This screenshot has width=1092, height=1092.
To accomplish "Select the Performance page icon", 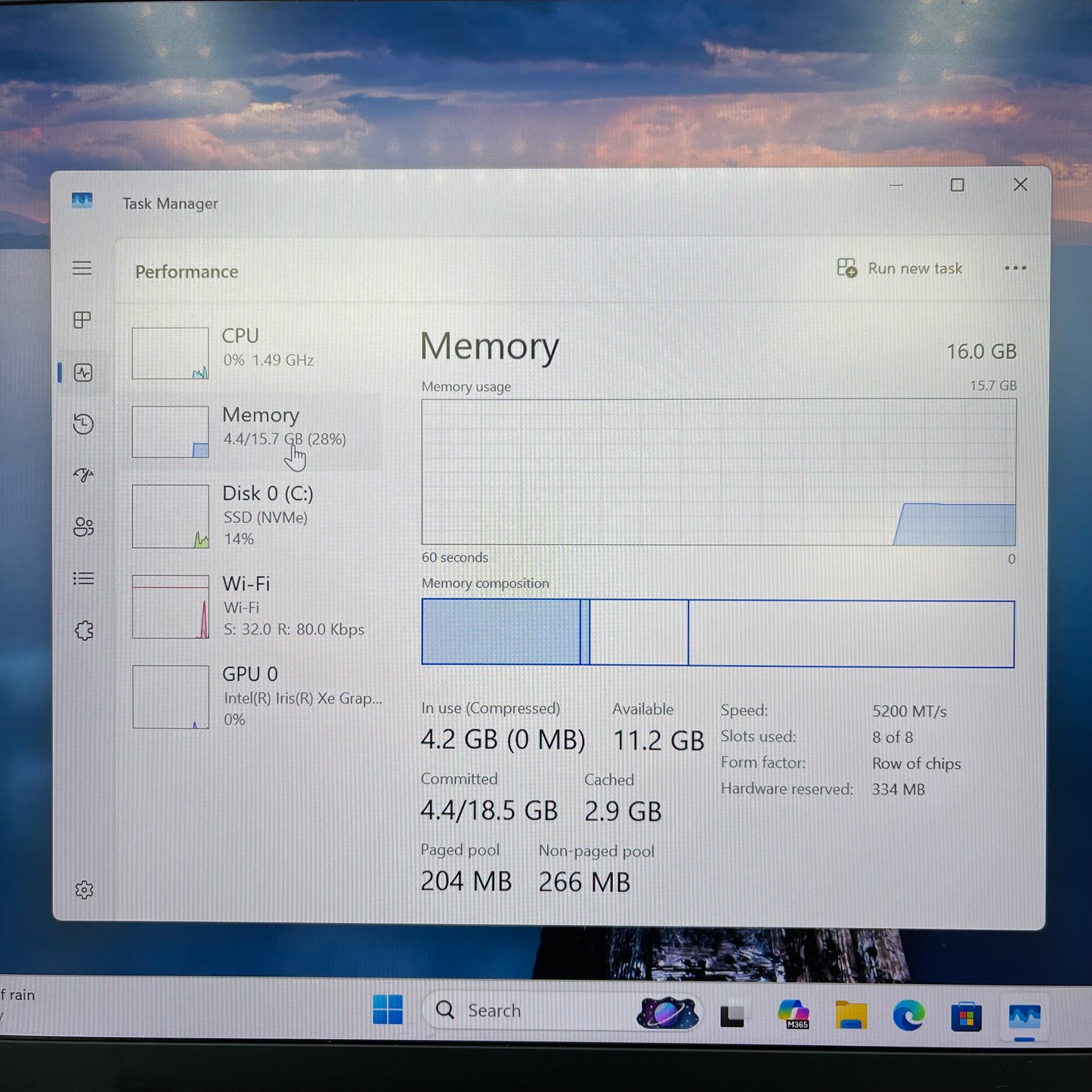I will (x=83, y=373).
